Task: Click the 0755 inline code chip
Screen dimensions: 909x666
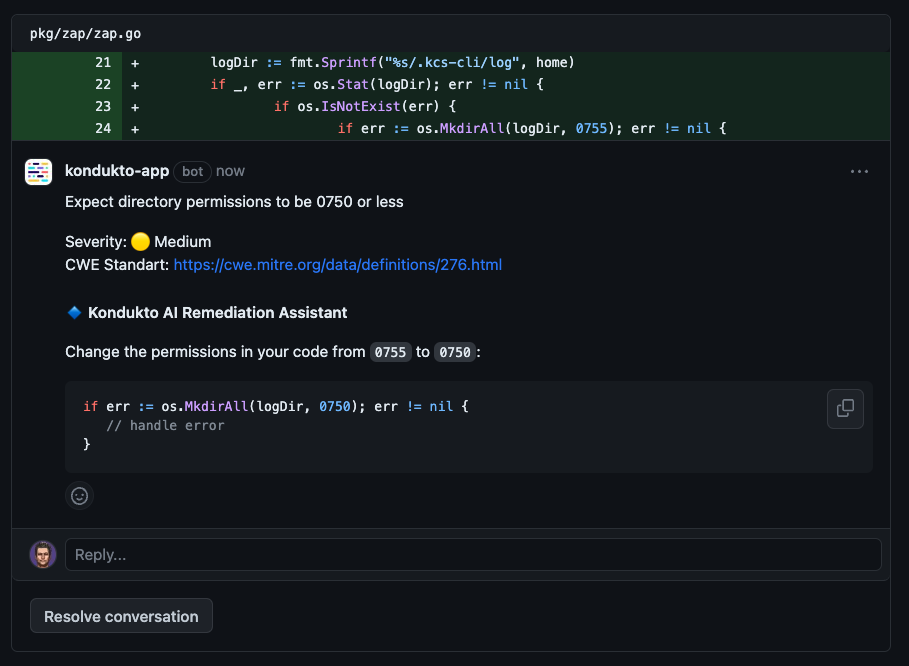Action: coord(390,352)
